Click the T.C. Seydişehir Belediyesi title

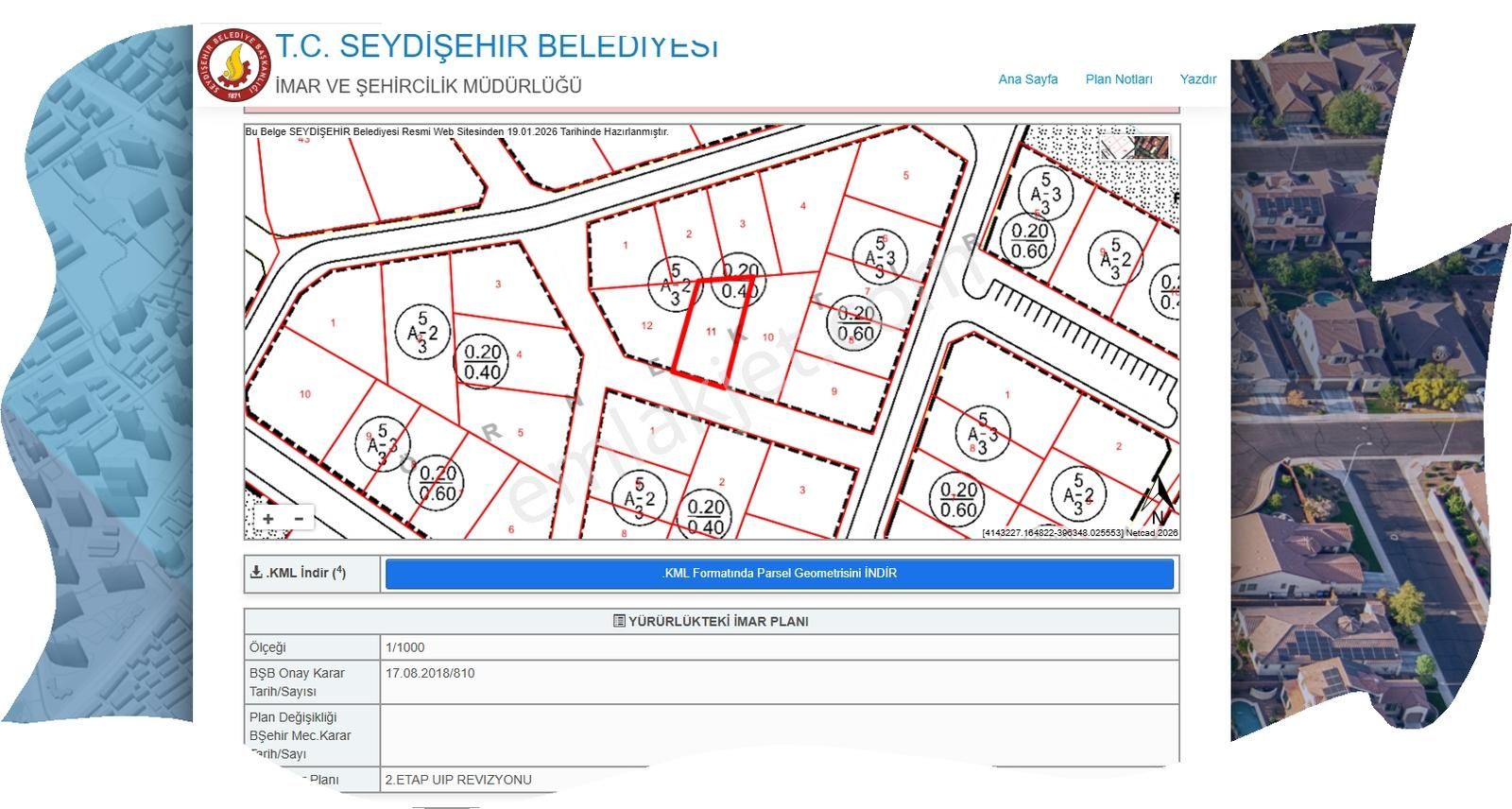(496, 46)
